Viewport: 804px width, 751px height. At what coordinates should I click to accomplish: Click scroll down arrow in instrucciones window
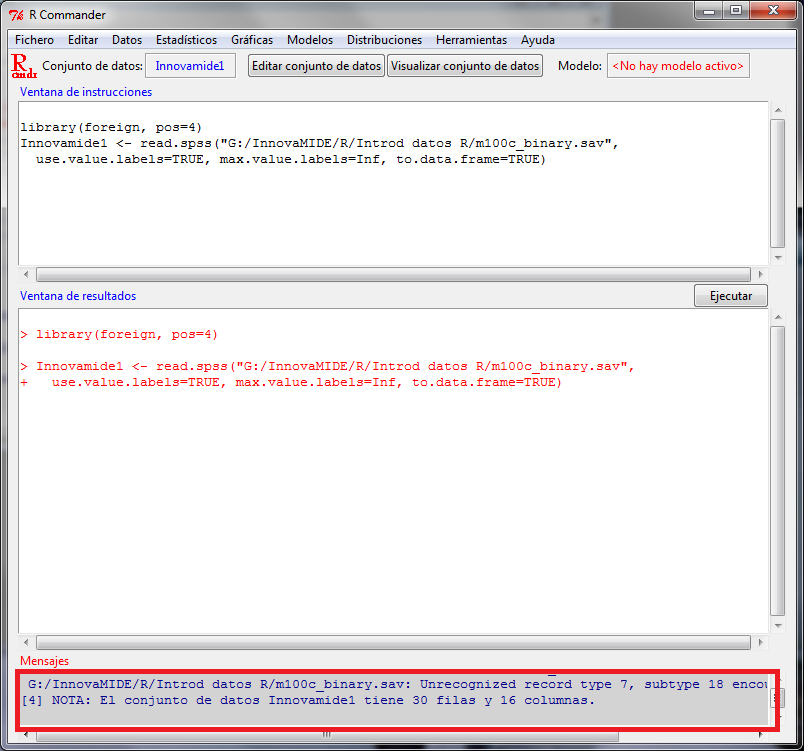pos(778,257)
